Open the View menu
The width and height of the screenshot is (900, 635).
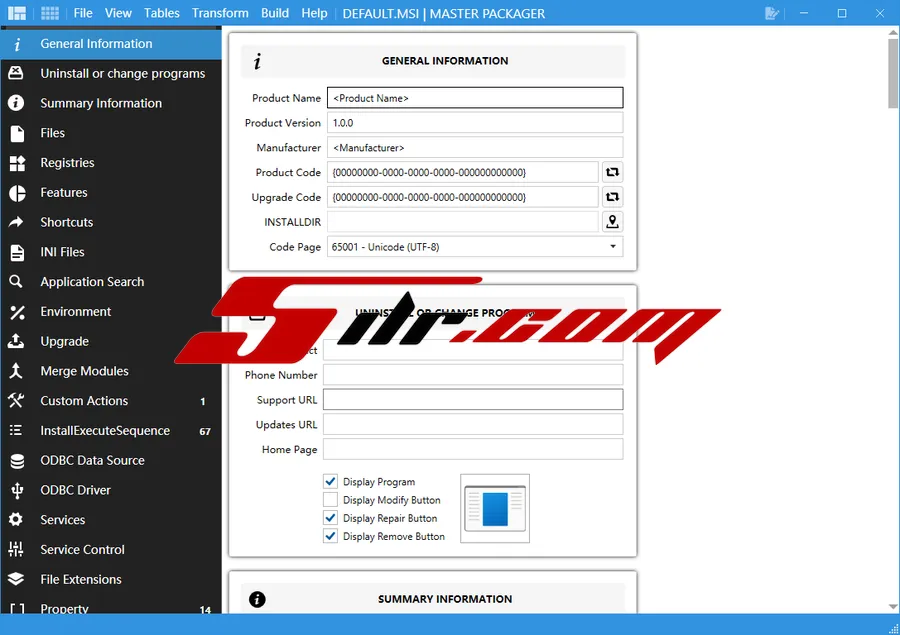point(118,13)
